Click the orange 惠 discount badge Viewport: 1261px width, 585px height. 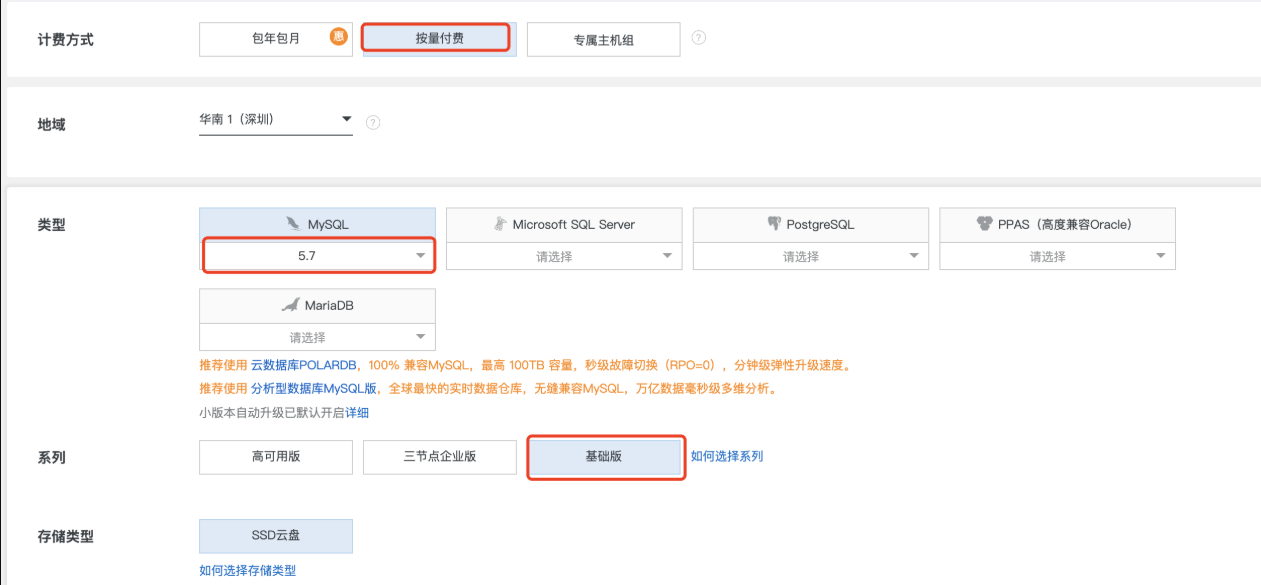click(339, 37)
